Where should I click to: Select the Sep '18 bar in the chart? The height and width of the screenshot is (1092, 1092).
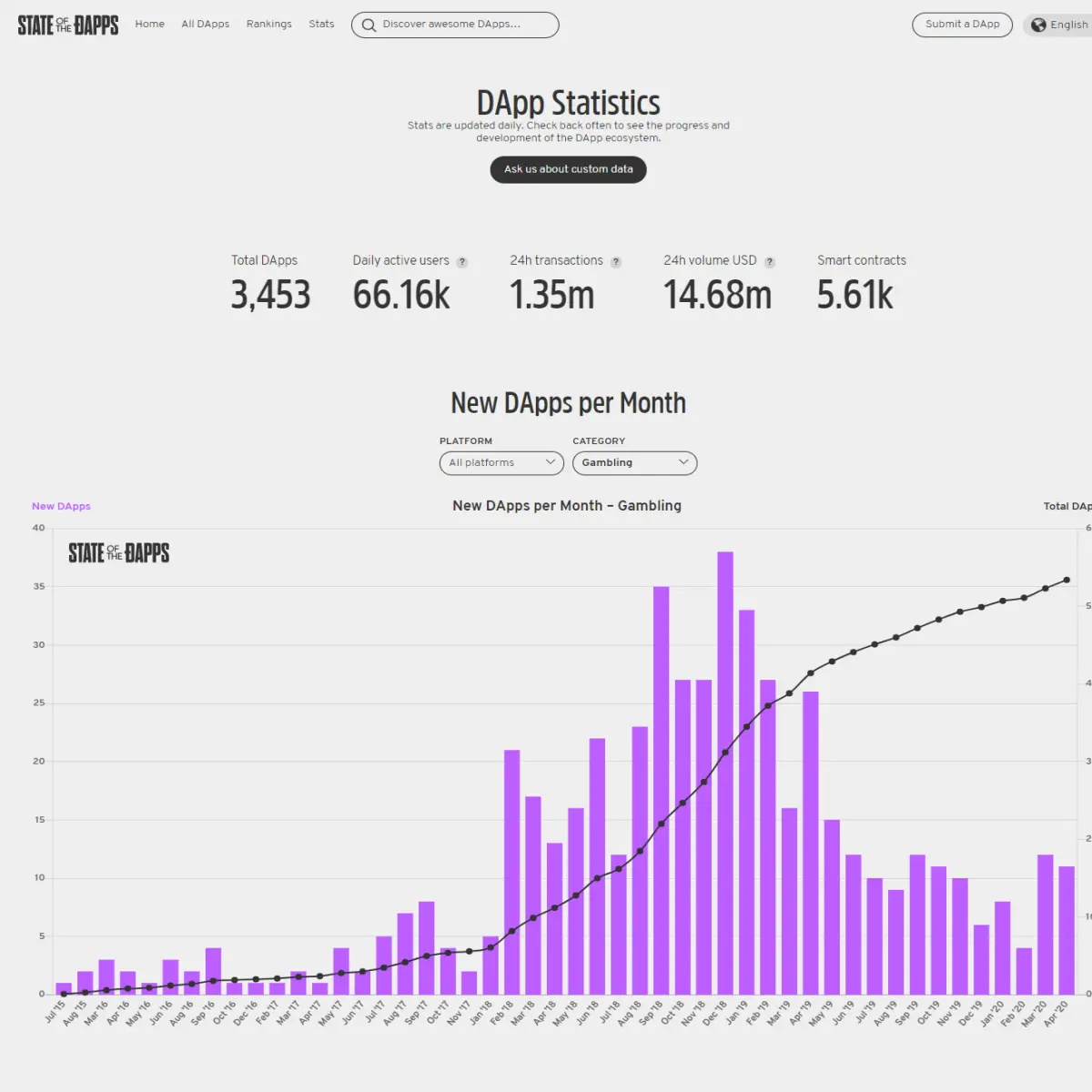click(662, 790)
